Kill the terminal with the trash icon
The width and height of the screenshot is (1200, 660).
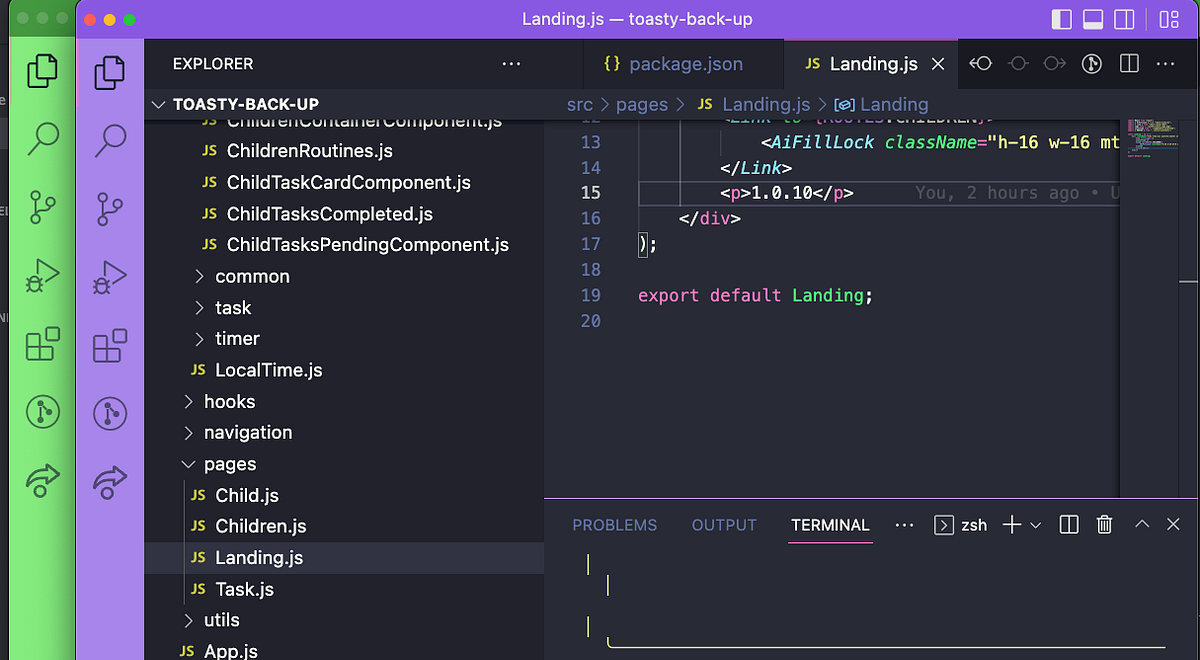(1103, 524)
